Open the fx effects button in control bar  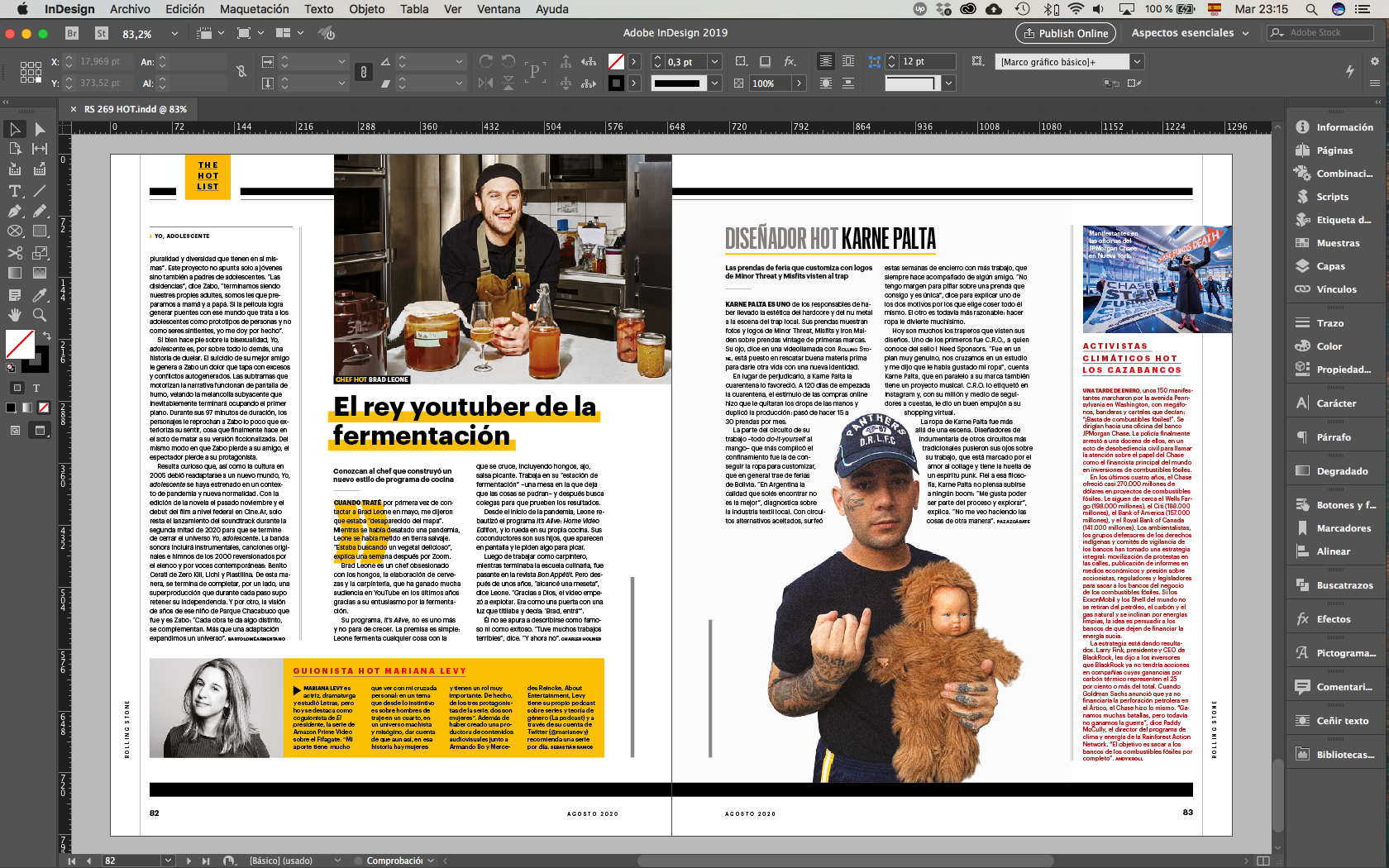[x=790, y=62]
